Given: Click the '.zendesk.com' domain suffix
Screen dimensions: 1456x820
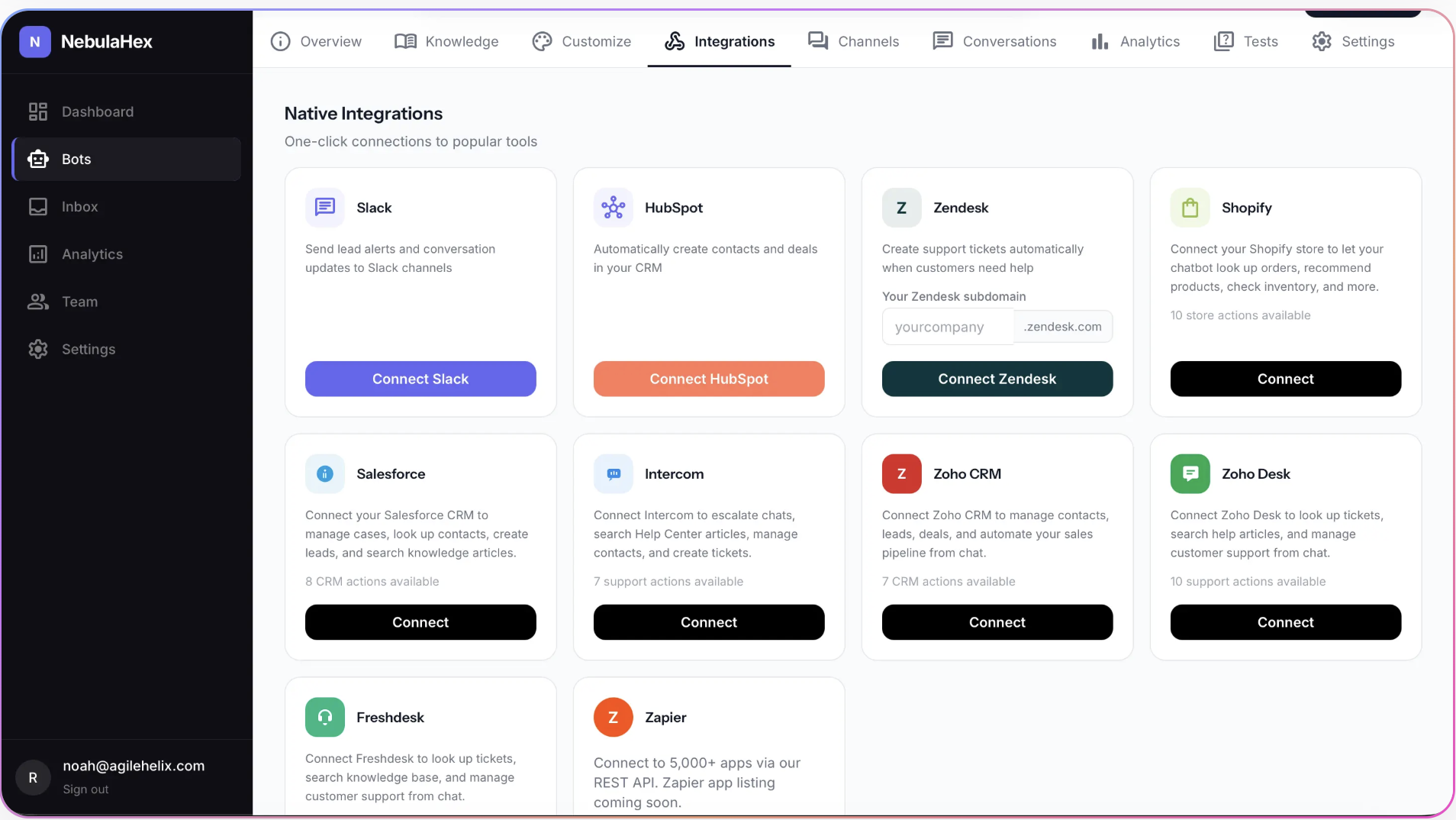Looking at the screenshot, I should tap(1063, 327).
